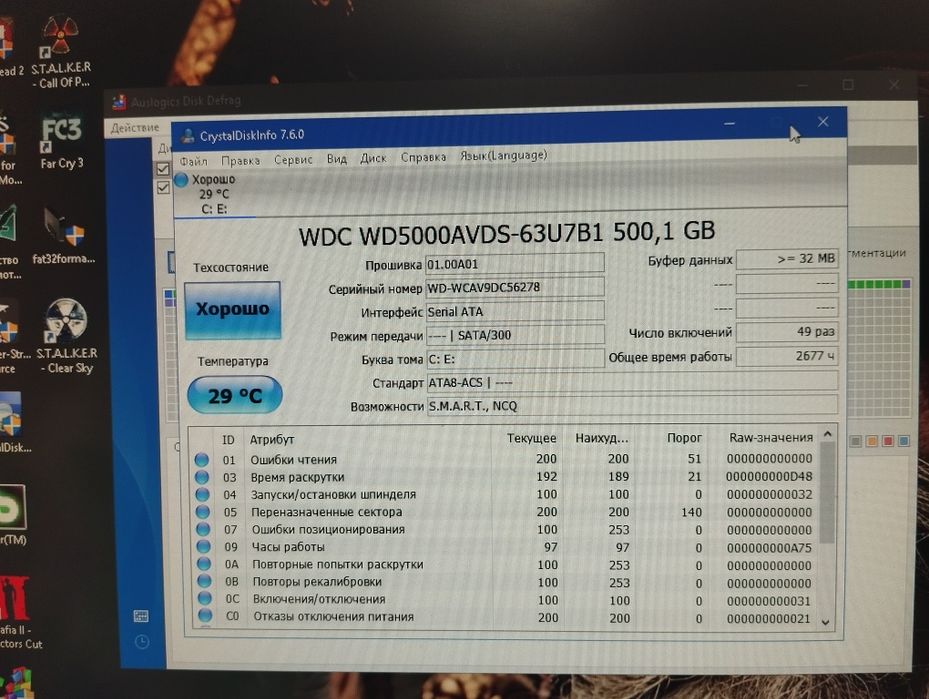929x699 pixels.
Task: Click the disk title WDC WD5000AVDS-63U7B1 500,1 GB
Action: (x=507, y=233)
